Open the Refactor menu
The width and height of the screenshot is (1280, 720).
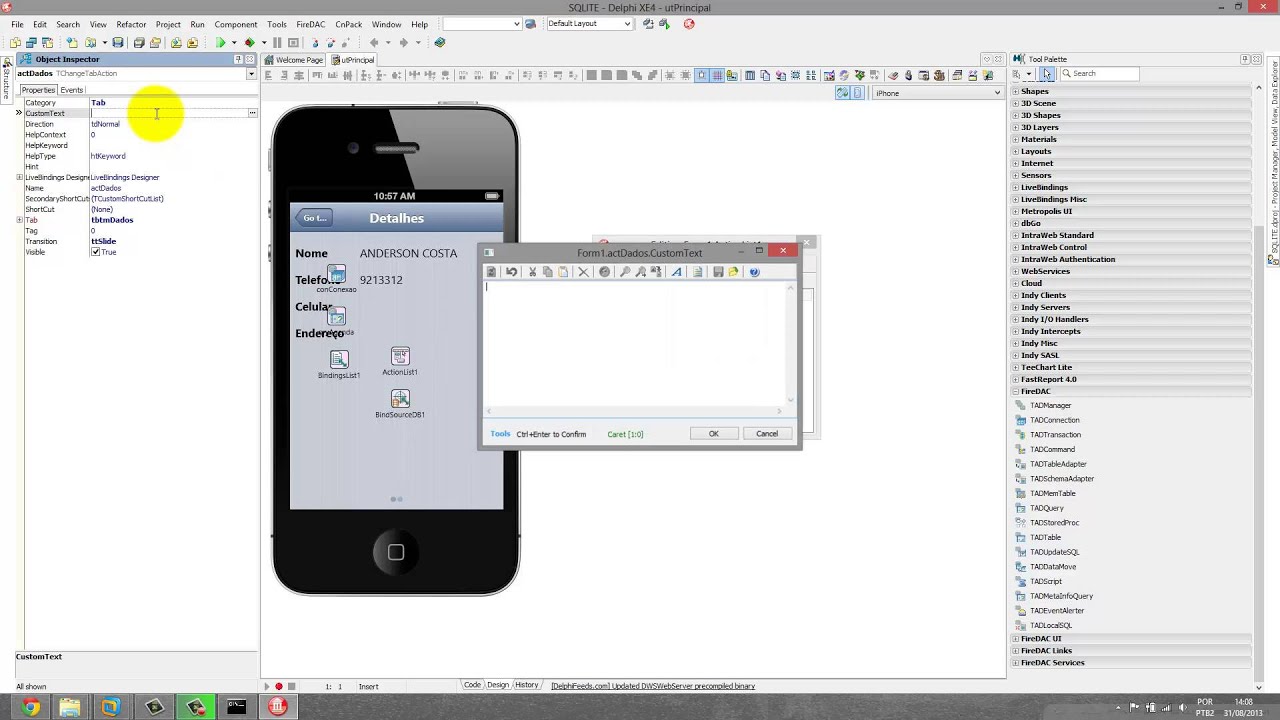point(131,24)
